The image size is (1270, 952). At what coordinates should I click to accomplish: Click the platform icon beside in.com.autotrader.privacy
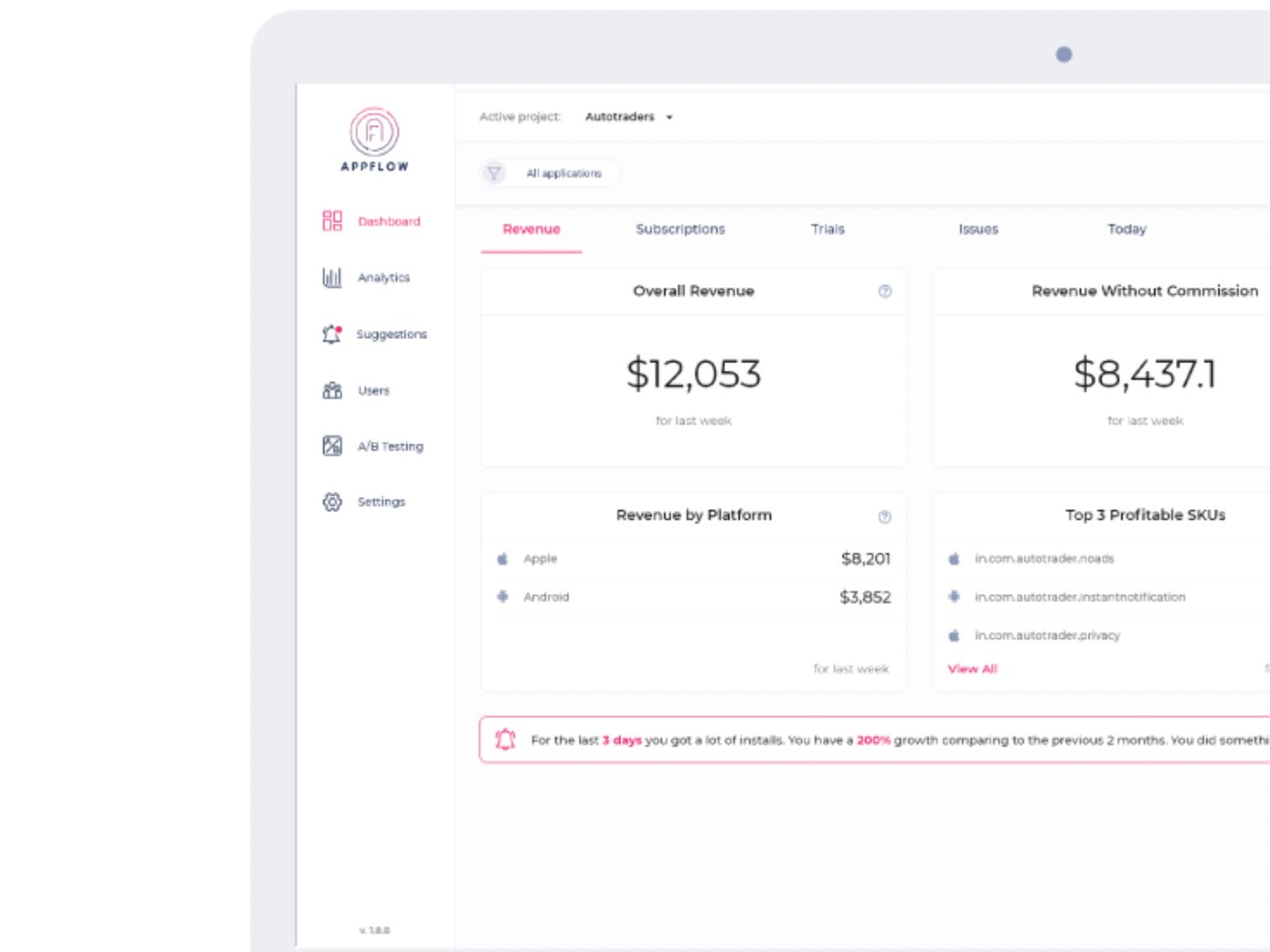click(x=954, y=635)
